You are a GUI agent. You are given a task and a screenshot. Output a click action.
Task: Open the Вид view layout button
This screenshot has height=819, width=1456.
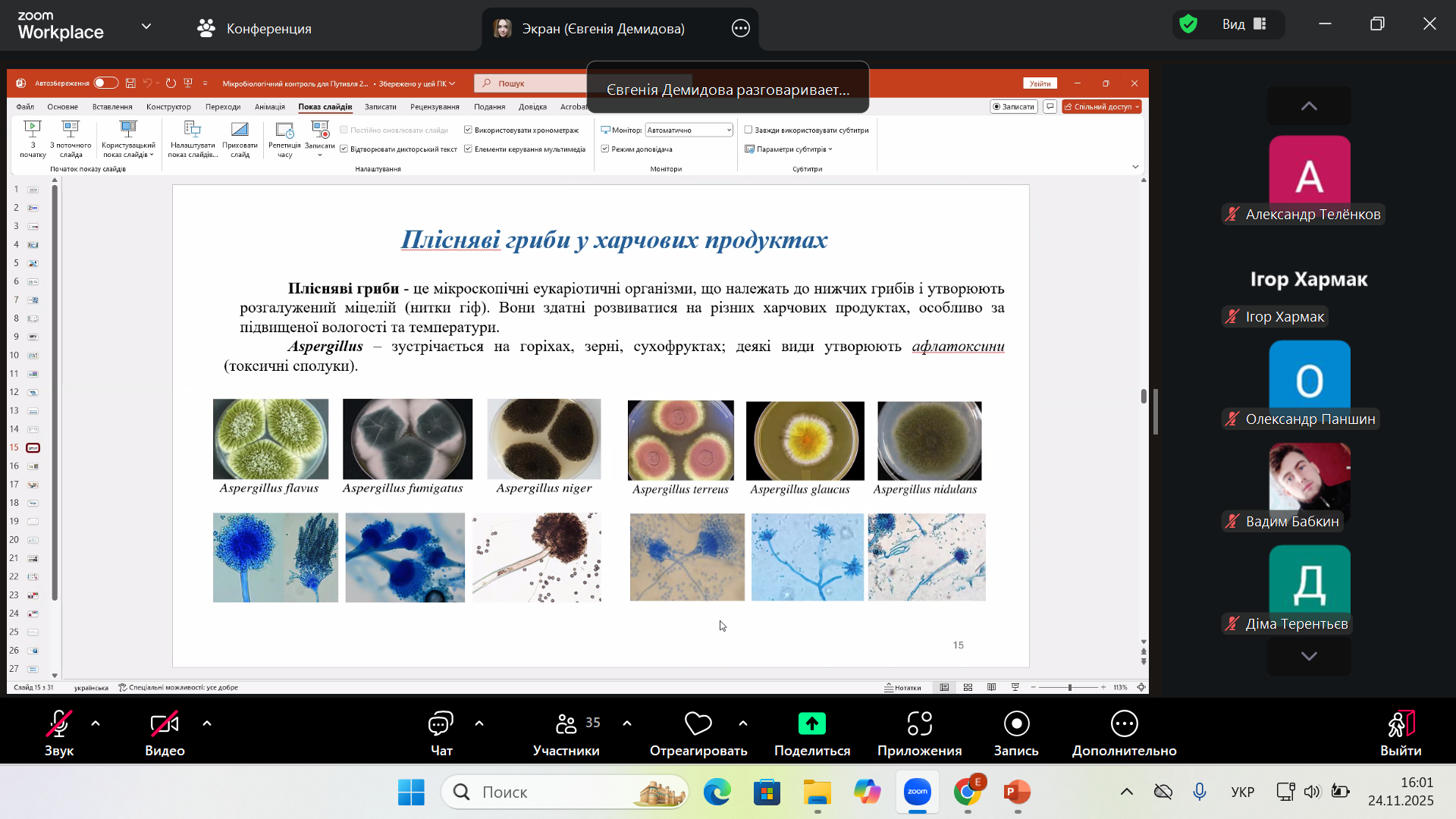(x=1244, y=24)
